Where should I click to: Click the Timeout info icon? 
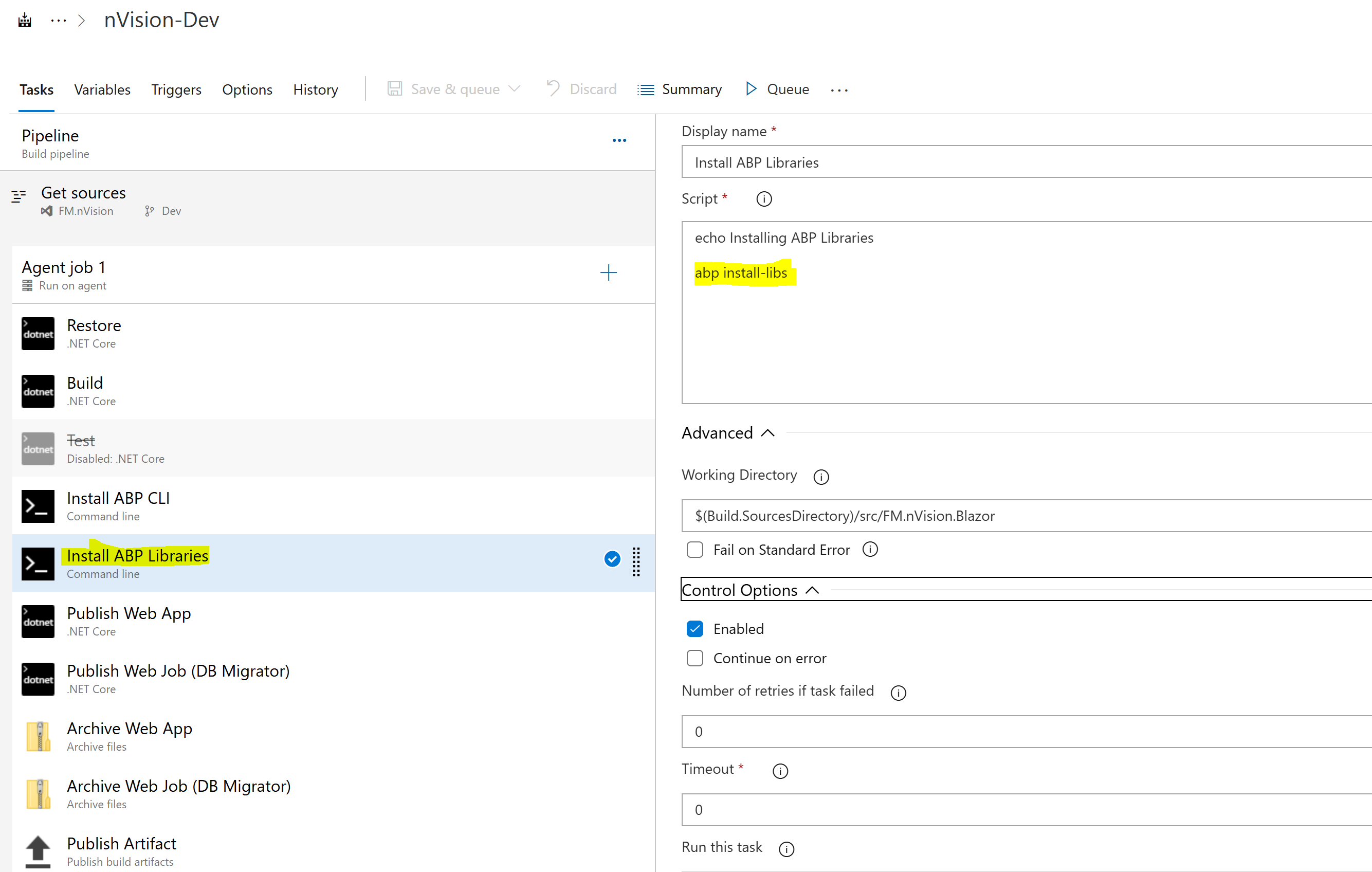tap(779, 771)
